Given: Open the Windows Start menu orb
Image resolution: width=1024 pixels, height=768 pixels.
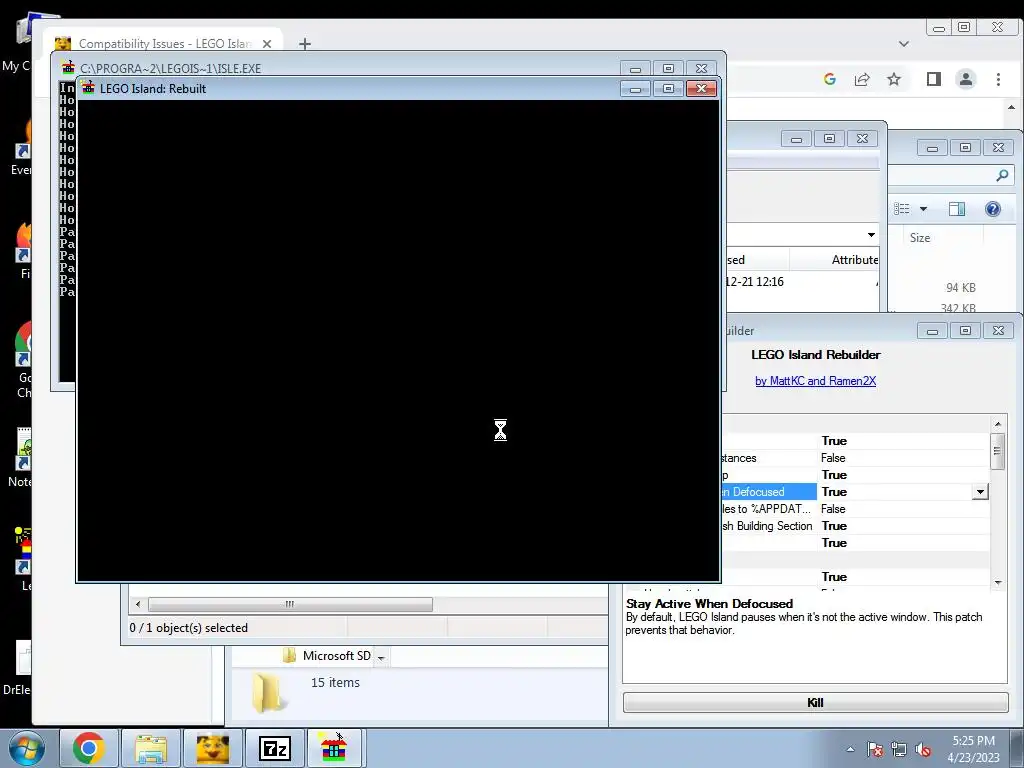Looking at the screenshot, I should pyautogui.click(x=27, y=748).
